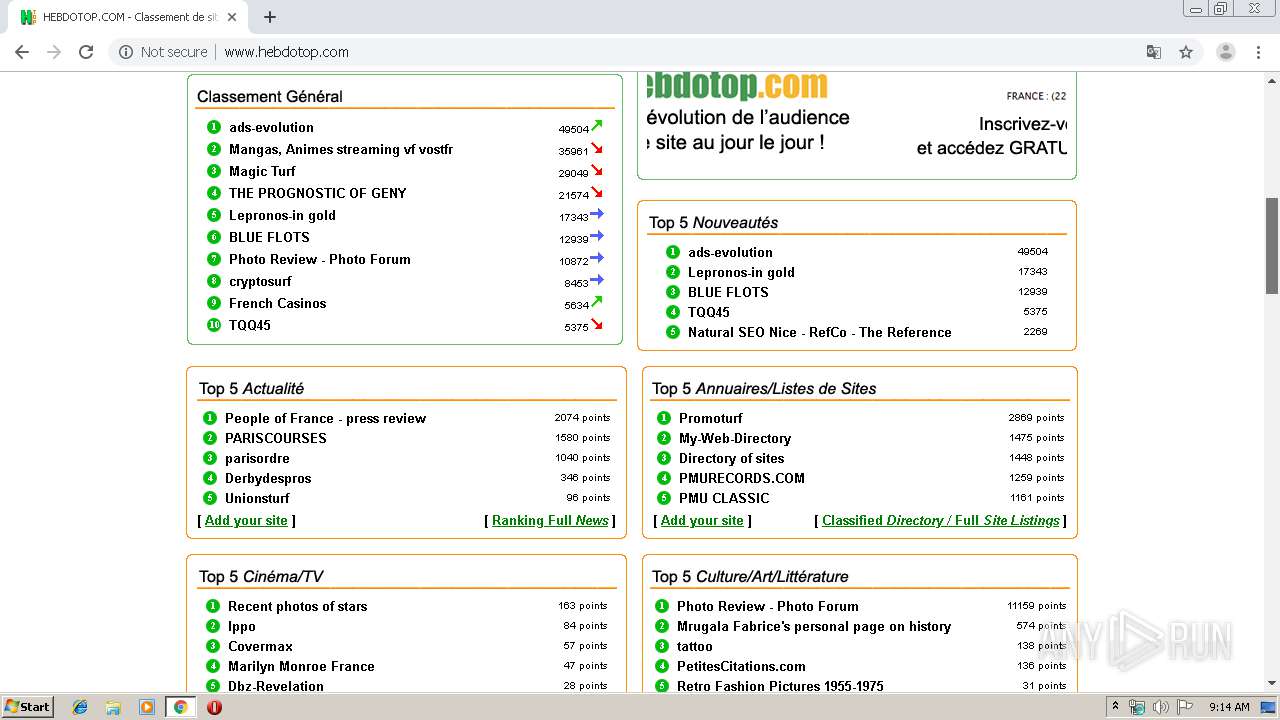
Task: Click Add your site under Annuaires/Listes de Sites
Action: (x=702, y=520)
